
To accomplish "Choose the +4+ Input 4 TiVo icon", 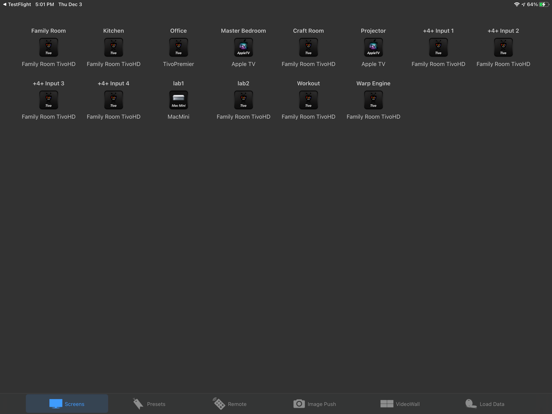I will (x=113, y=100).
